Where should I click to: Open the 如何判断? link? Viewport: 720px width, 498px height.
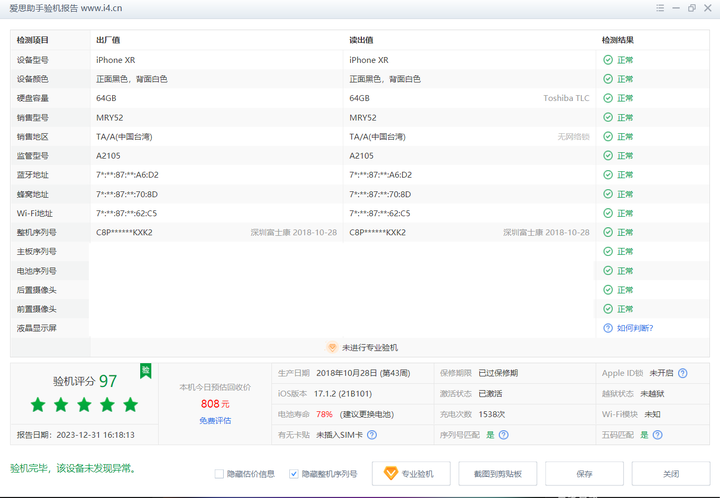point(635,328)
